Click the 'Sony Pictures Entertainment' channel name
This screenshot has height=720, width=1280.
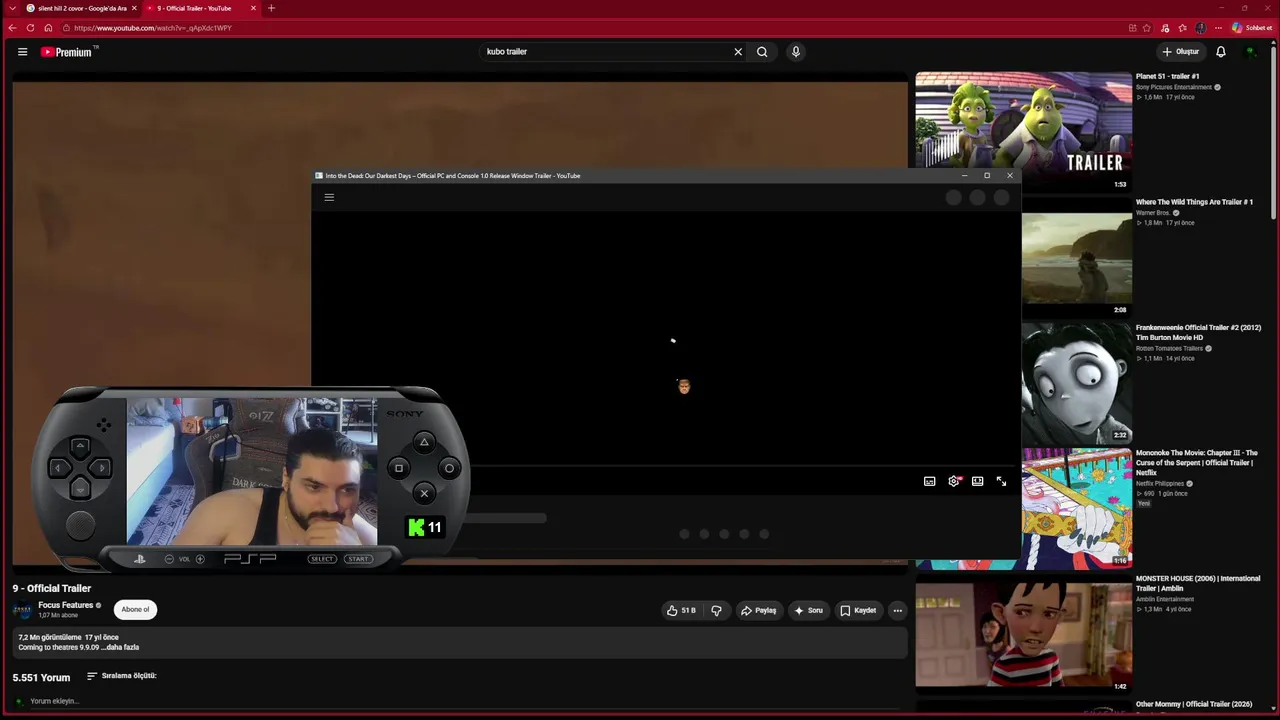coord(1174,87)
